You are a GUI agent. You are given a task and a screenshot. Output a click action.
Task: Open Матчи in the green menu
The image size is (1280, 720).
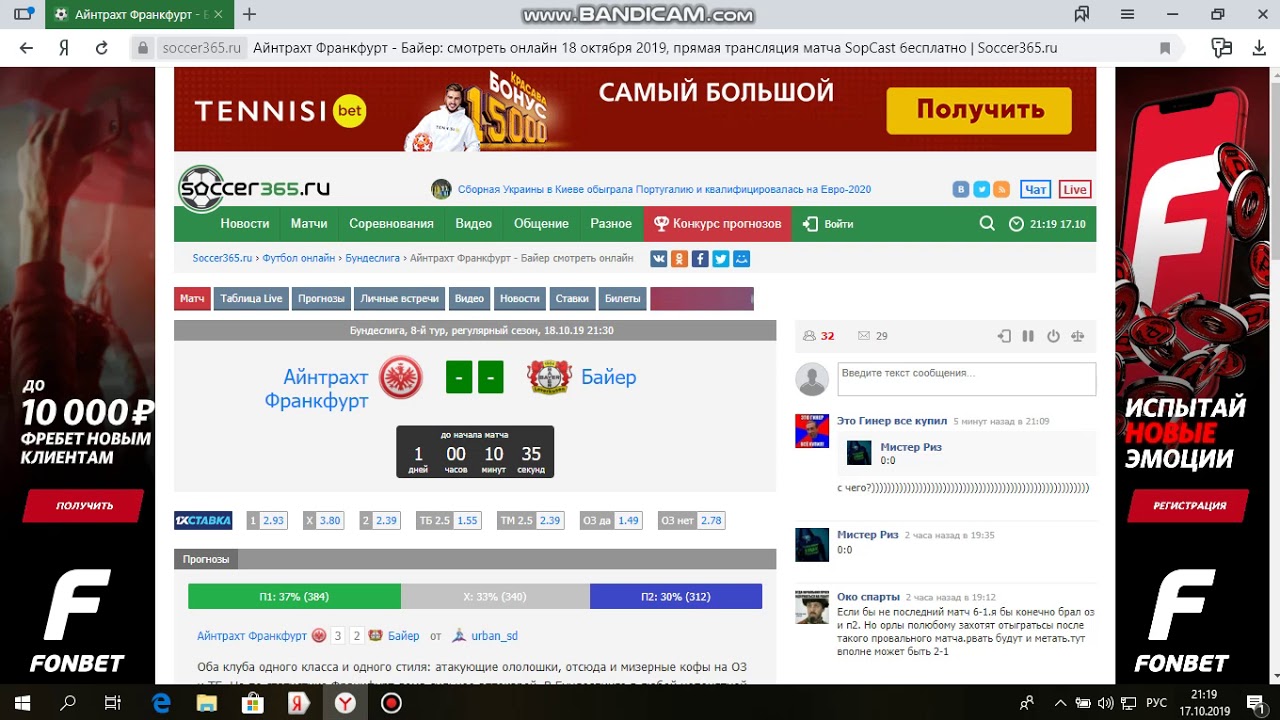coord(309,224)
